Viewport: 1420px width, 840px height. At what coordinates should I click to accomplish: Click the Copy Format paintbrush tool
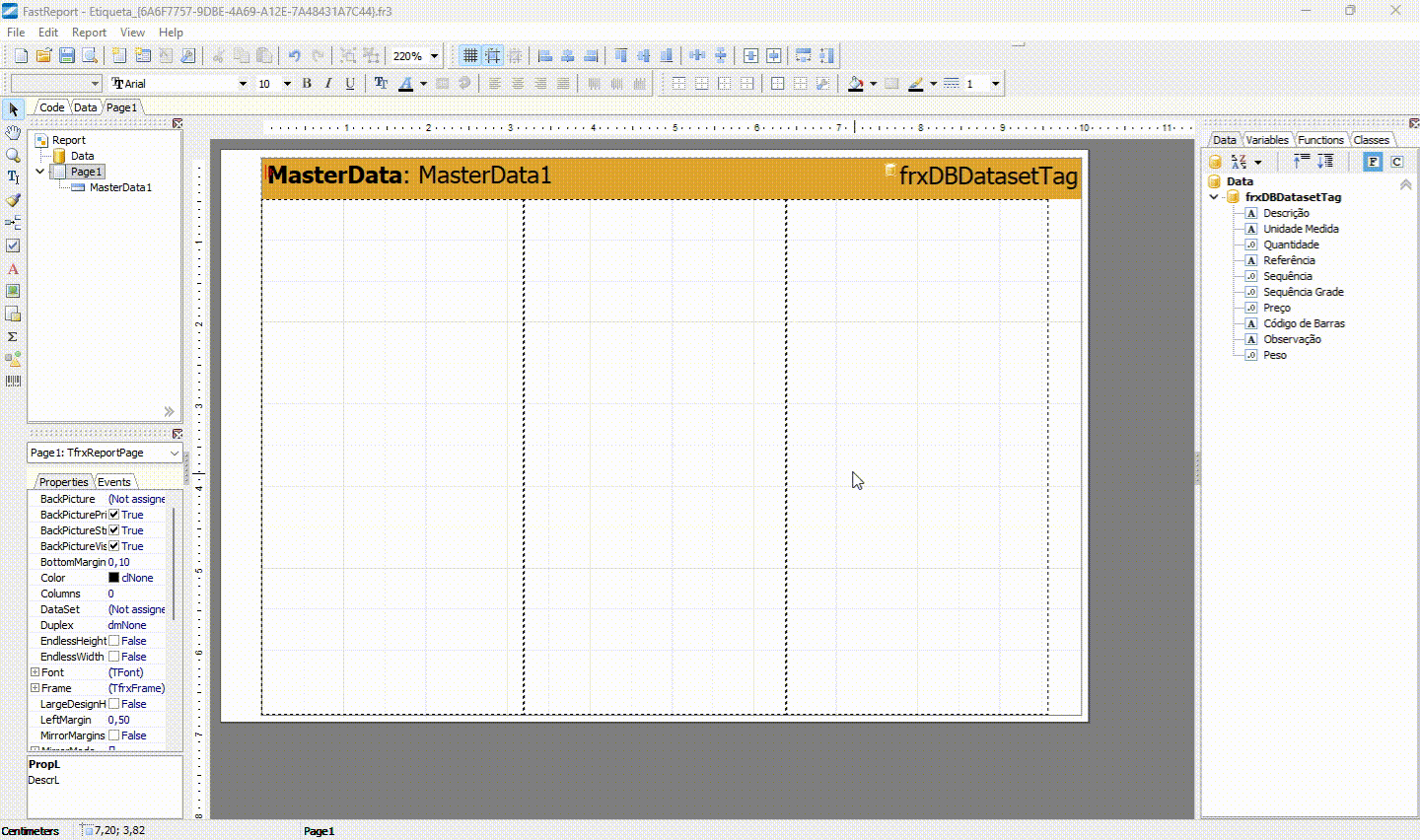[x=13, y=200]
